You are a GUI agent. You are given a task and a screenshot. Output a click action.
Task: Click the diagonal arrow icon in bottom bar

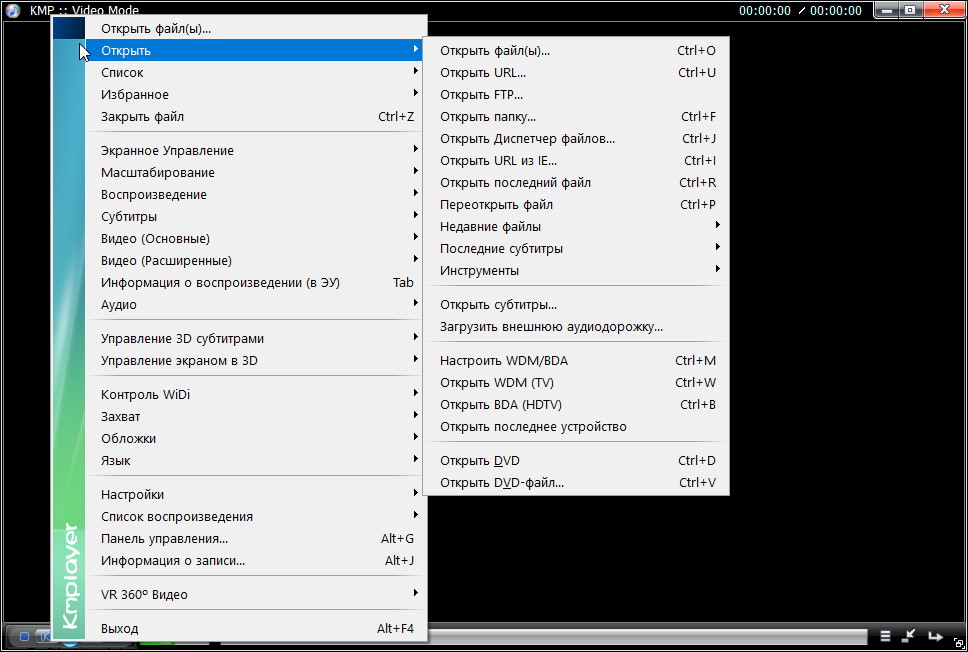909,636
